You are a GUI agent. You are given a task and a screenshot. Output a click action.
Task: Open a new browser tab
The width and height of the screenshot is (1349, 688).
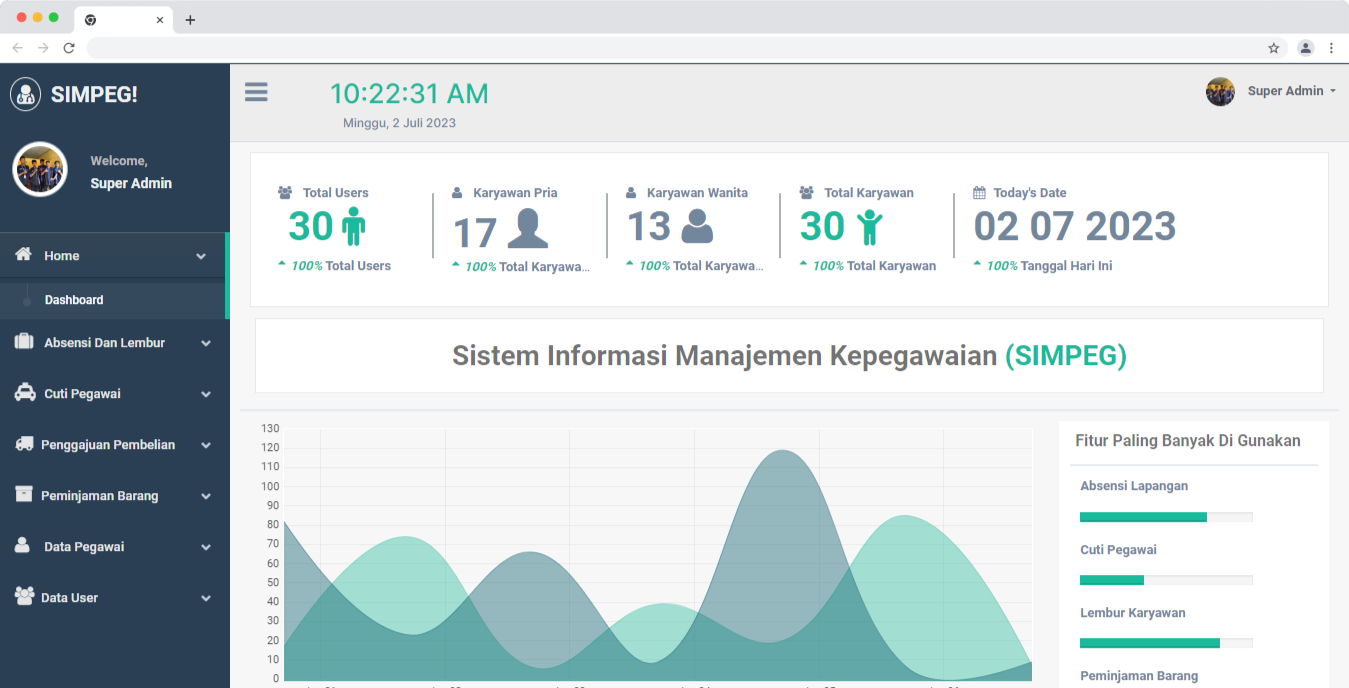coord(190,20)
